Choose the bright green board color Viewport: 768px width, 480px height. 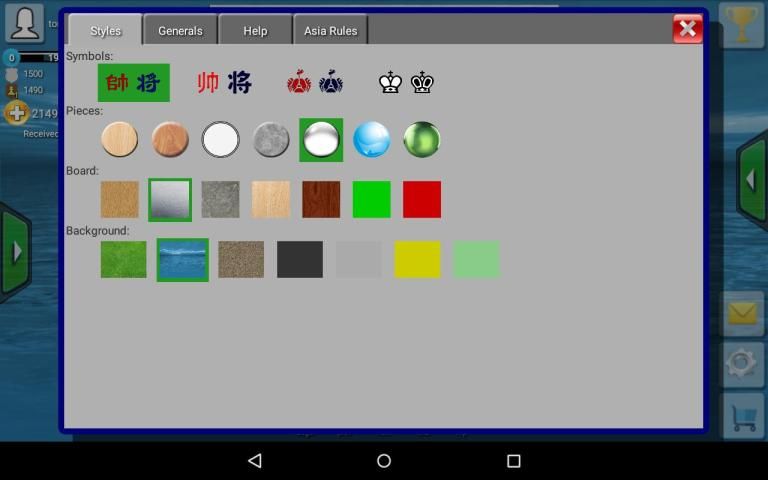coord(371,199)
